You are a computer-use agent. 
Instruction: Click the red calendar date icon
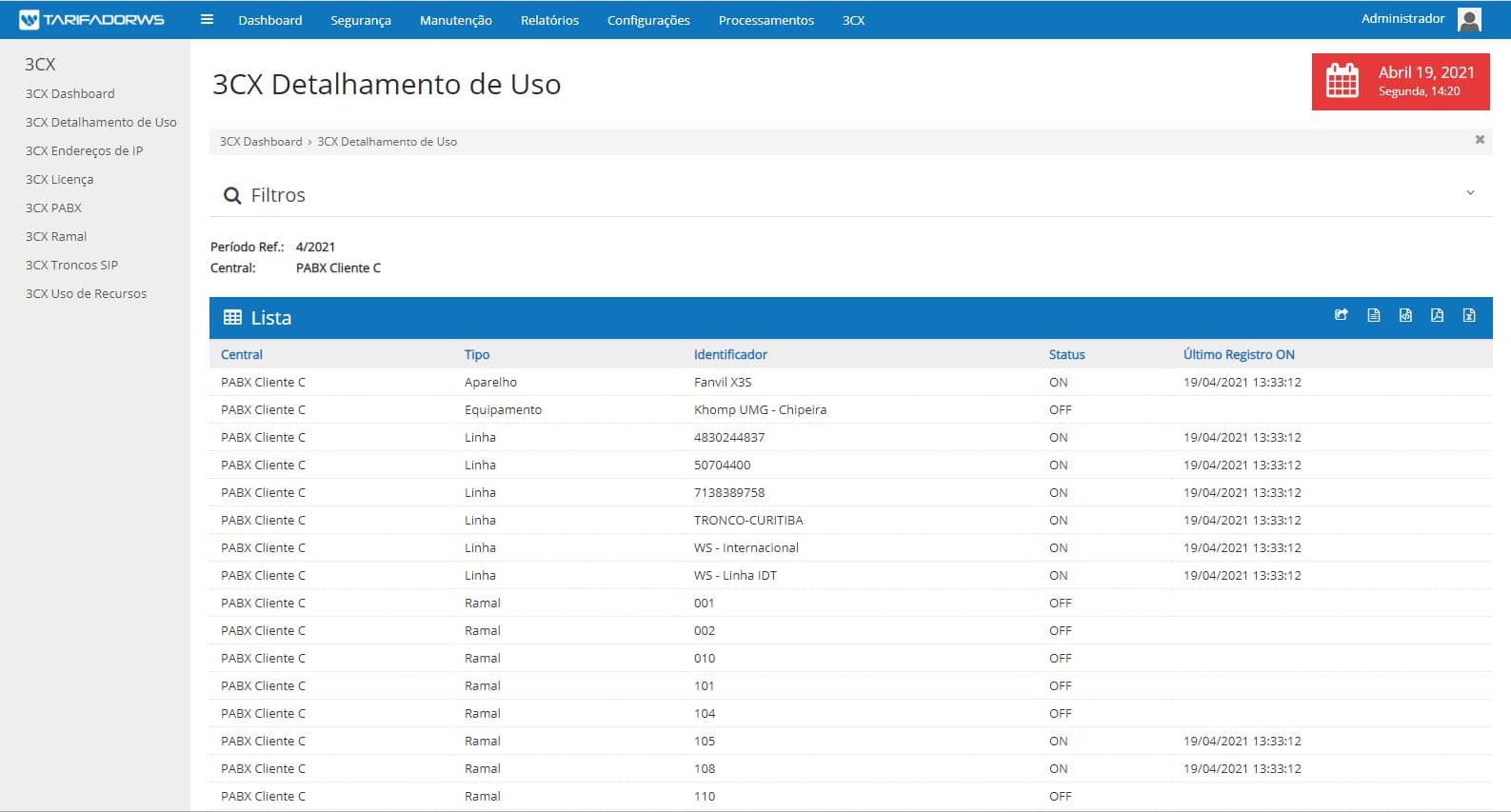click(x=1342, y=81)
